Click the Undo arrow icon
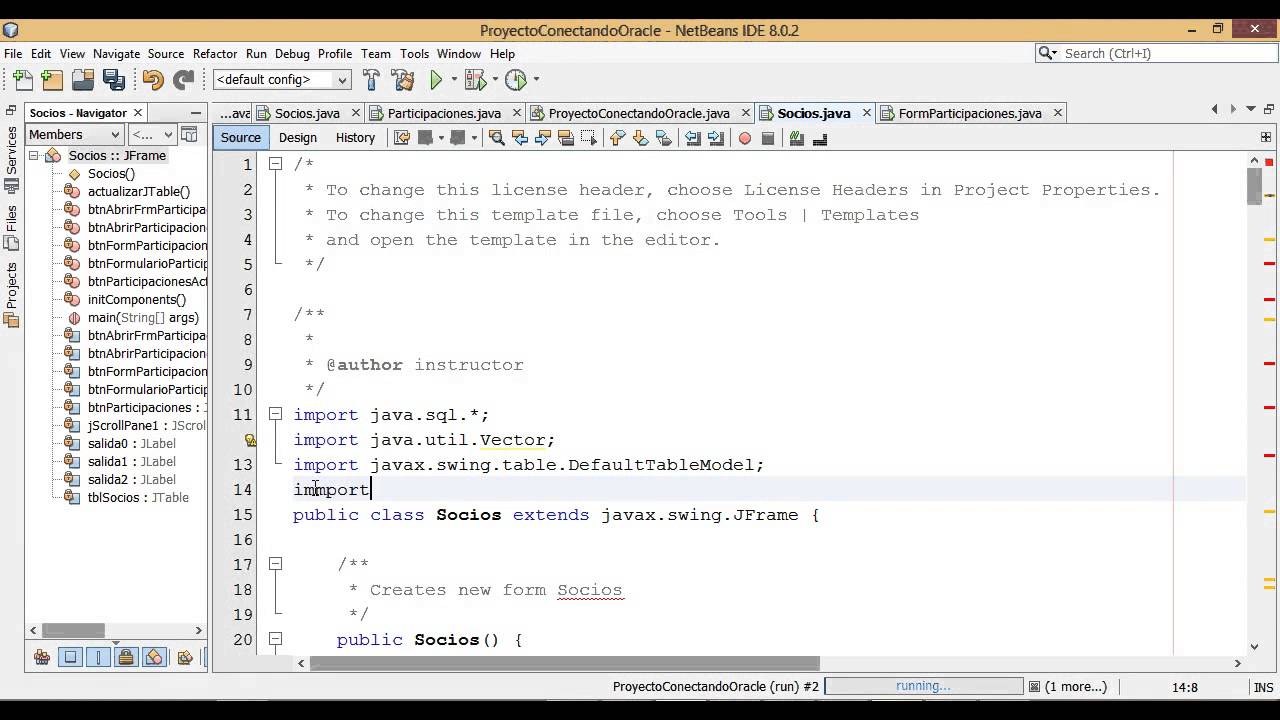Screen dimensions: 1280x720 pyautogui.click(x=152, y=79)
